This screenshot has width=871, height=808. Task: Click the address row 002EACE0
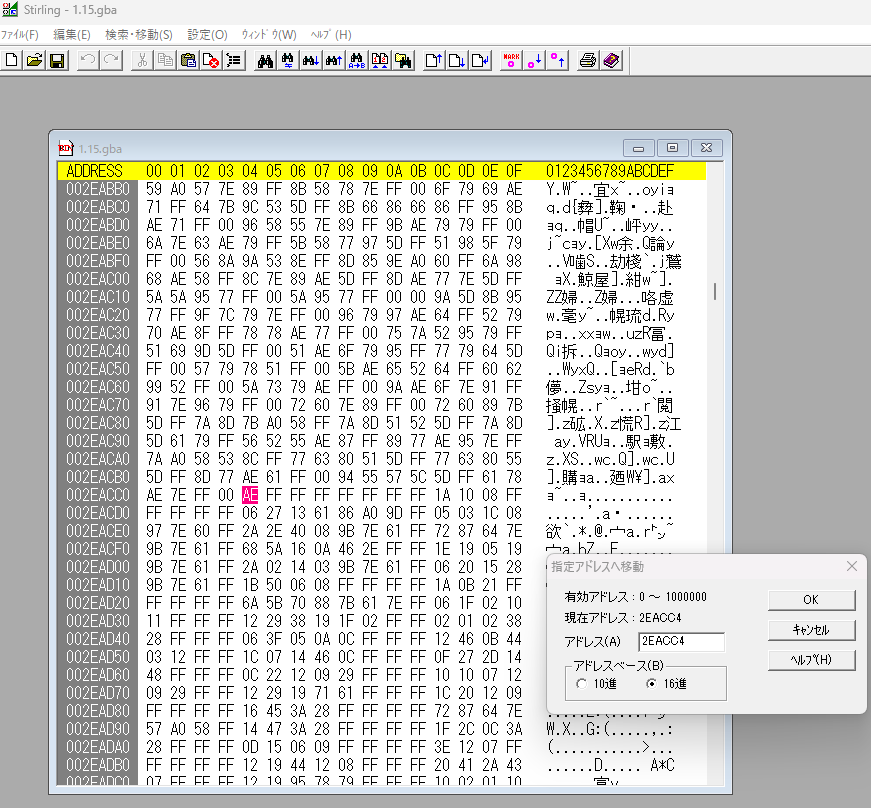[98, 531]
